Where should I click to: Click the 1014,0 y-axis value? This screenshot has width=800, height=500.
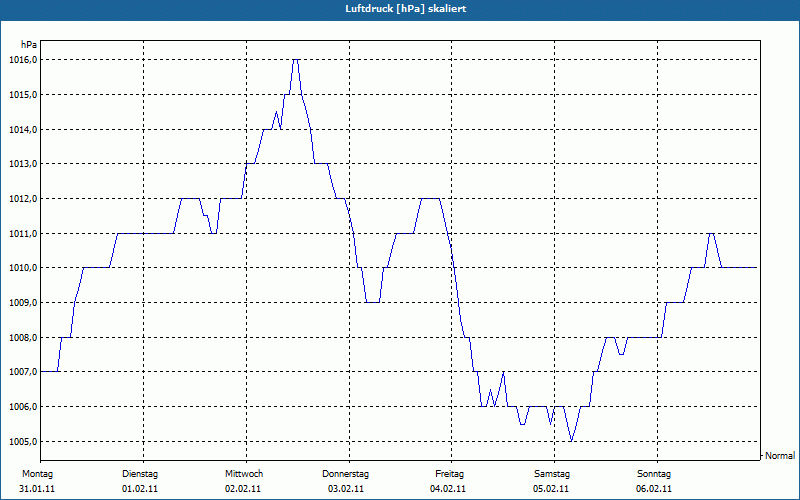click(23, 129)
